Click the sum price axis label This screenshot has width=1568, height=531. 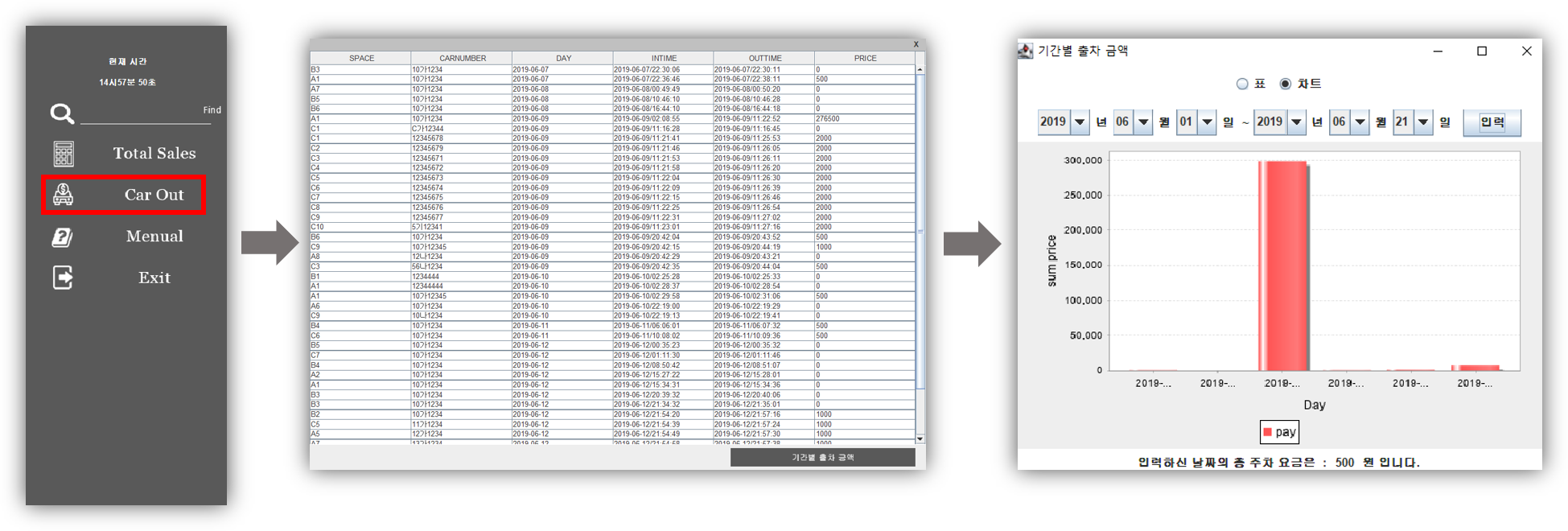(1052, 261)
